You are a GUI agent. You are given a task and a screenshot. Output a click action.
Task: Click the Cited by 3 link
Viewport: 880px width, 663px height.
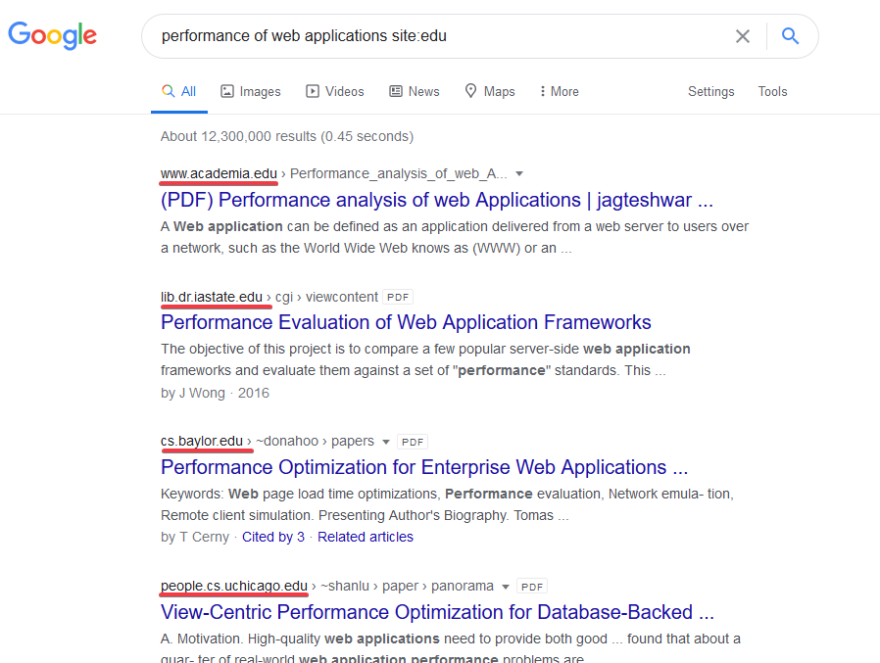(273, 536)
